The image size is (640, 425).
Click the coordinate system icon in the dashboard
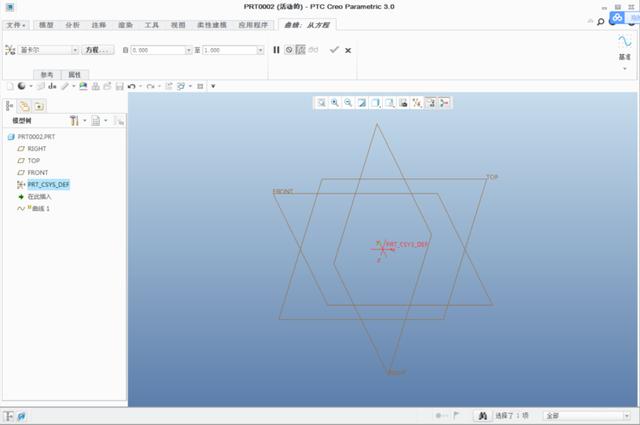(10, 50)
